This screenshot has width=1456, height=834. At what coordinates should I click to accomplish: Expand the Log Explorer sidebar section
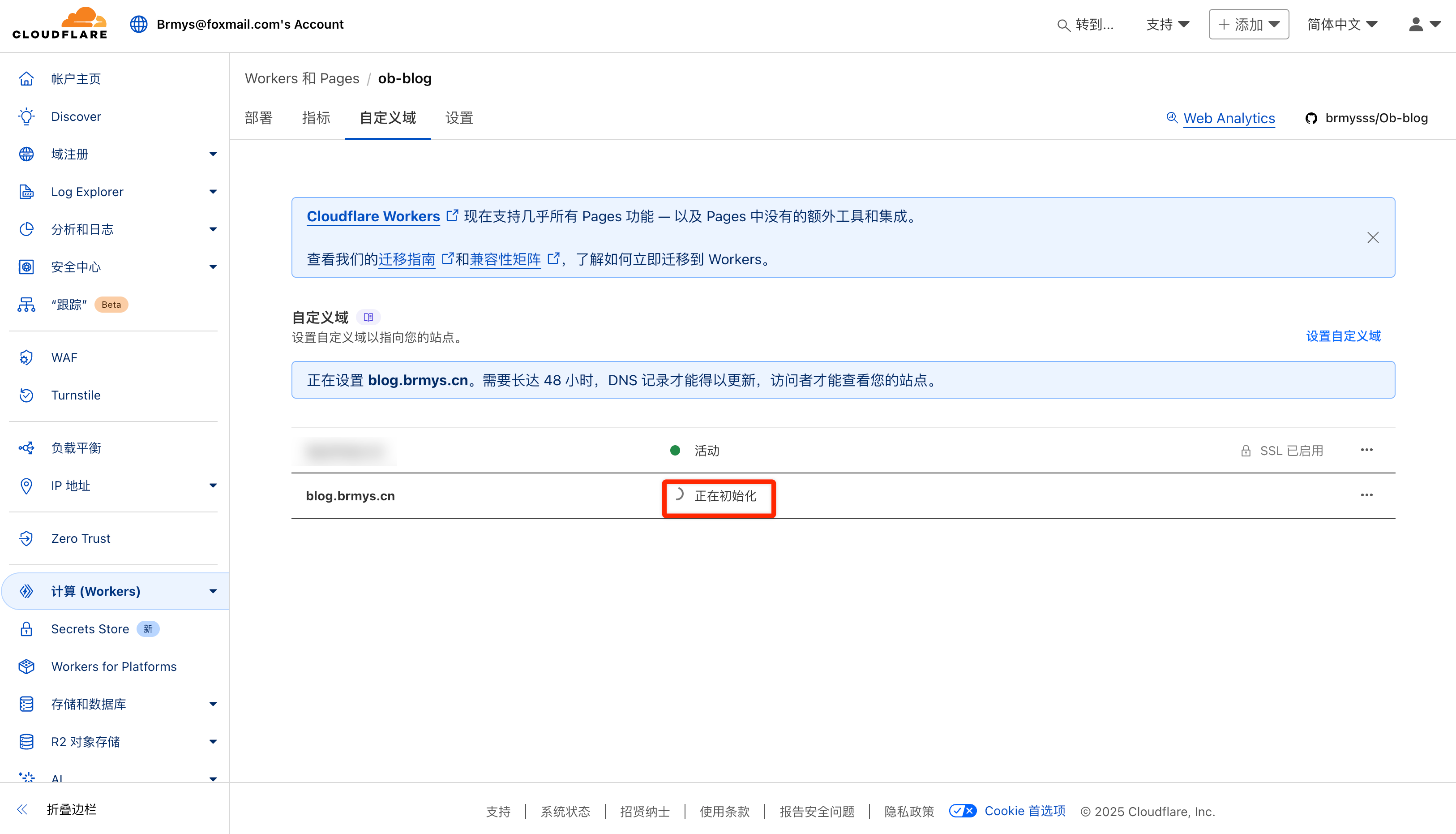pyautogui.click(x=213, y=192)
